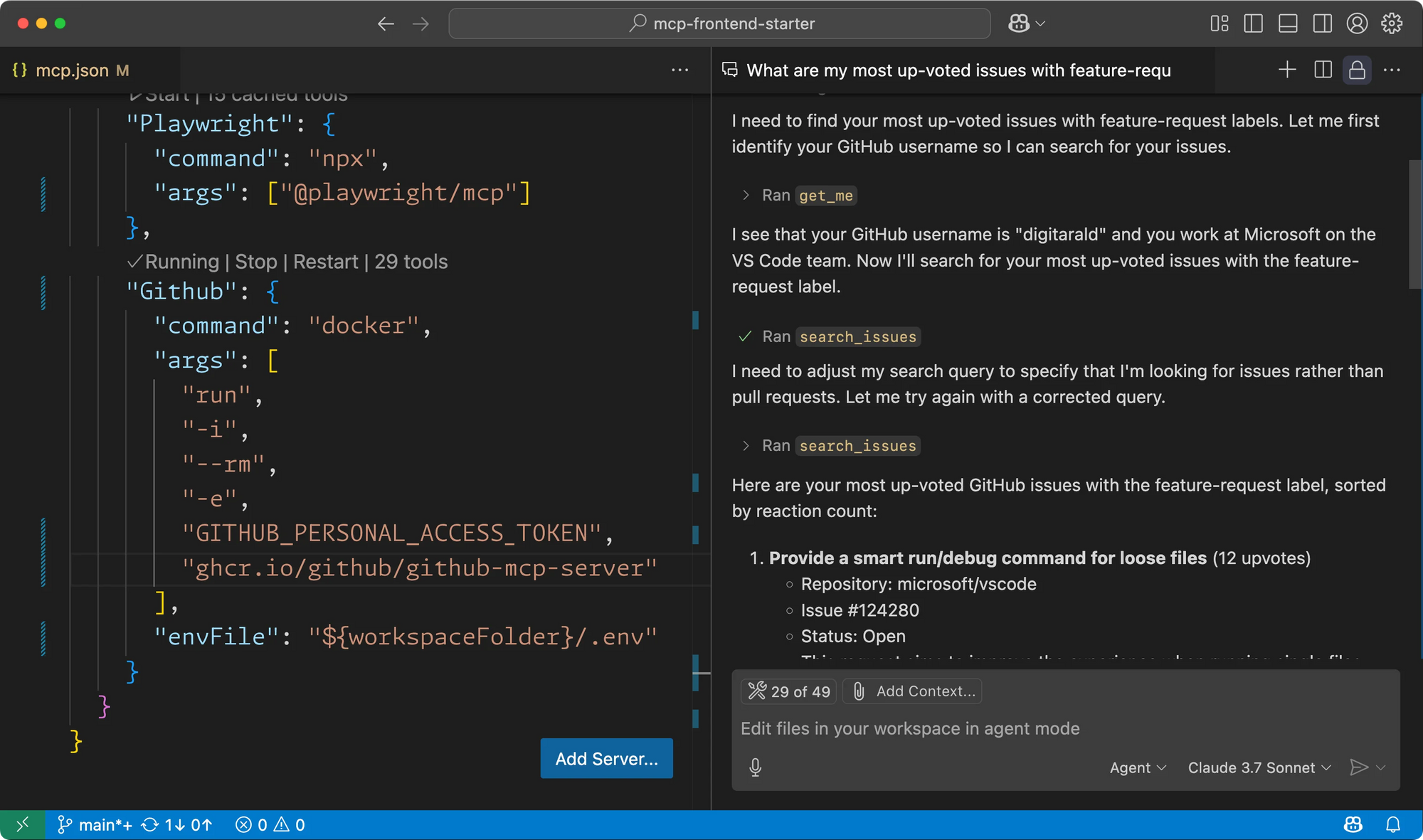Click the microphone voice input icon
This screenshot has width=1423, height=840.
coord(756,767)
